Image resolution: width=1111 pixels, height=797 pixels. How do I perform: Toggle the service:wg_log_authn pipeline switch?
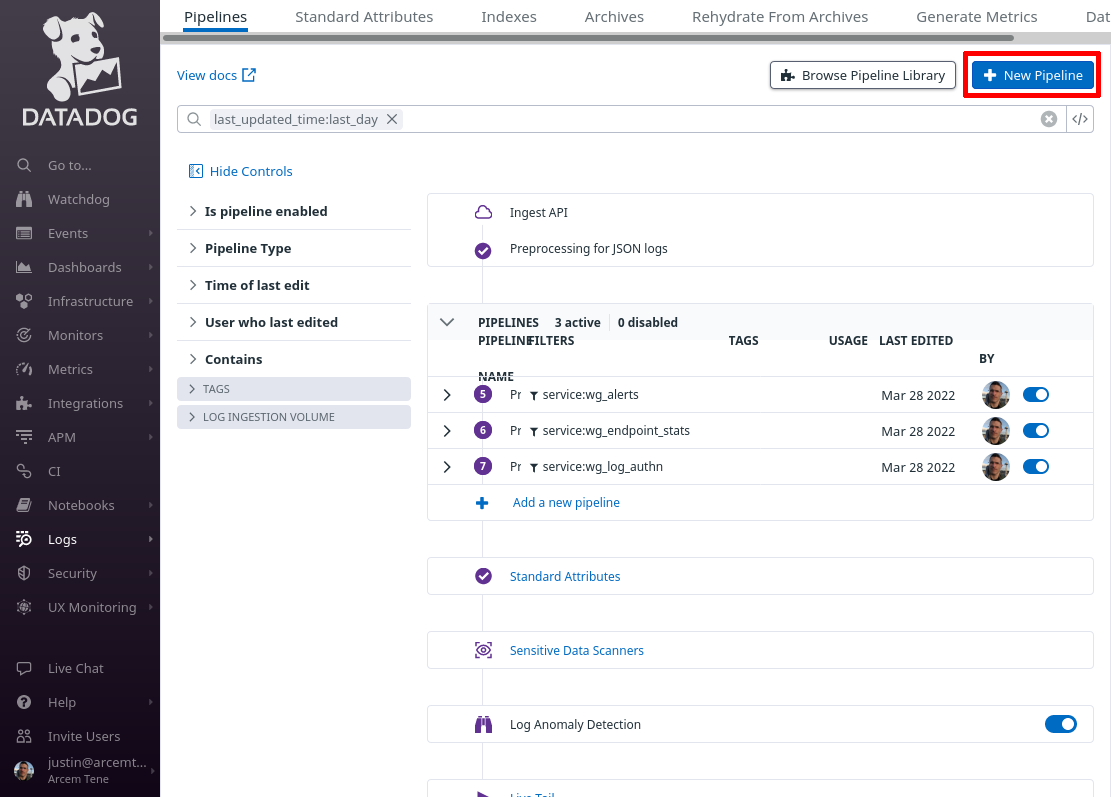[x=1036, y=466]
